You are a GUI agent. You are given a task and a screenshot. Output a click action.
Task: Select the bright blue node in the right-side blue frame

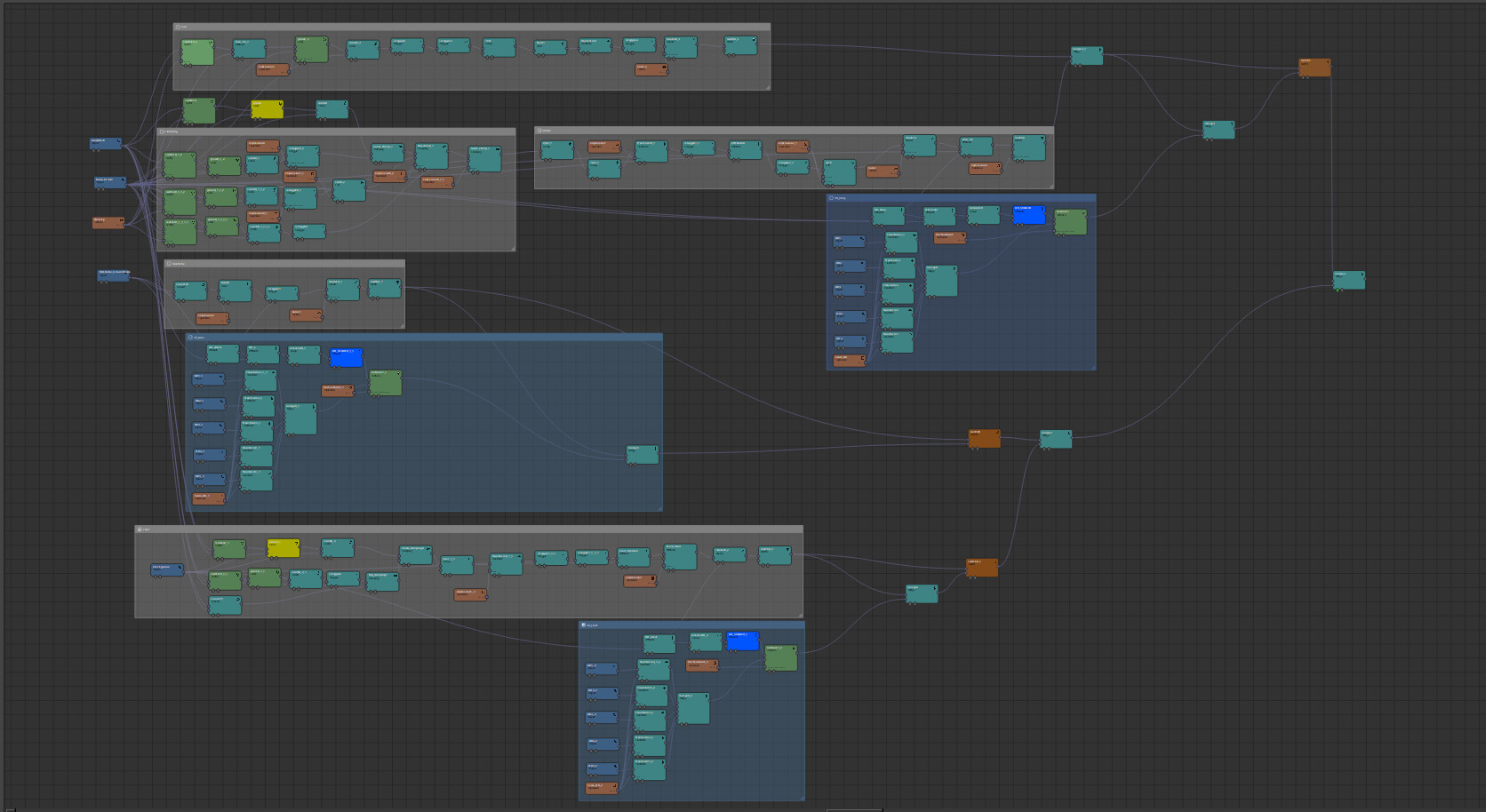(x=1028, y=215)
